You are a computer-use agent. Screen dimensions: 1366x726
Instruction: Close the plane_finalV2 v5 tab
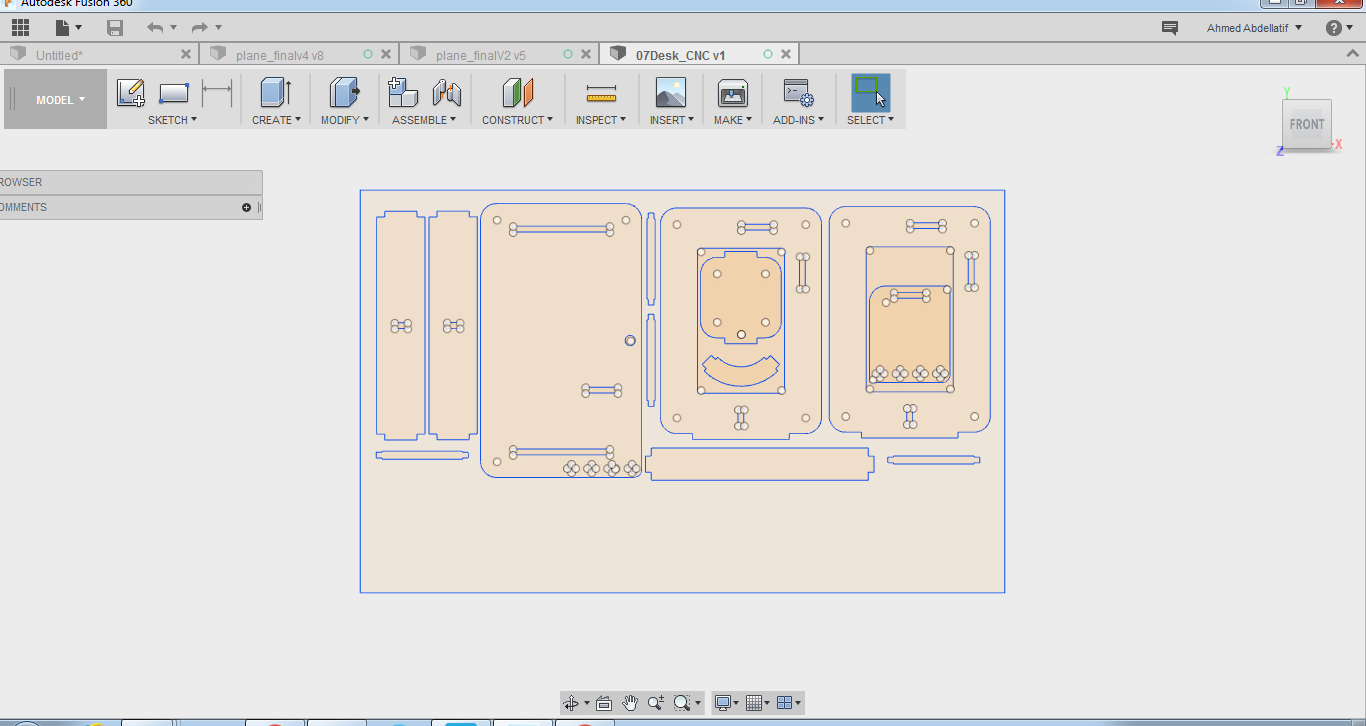coord(586,55)
